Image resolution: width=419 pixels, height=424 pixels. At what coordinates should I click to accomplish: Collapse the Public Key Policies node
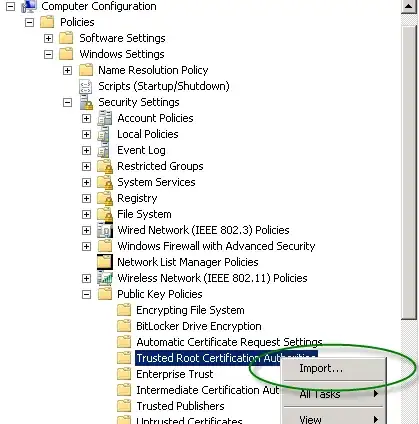86,294
